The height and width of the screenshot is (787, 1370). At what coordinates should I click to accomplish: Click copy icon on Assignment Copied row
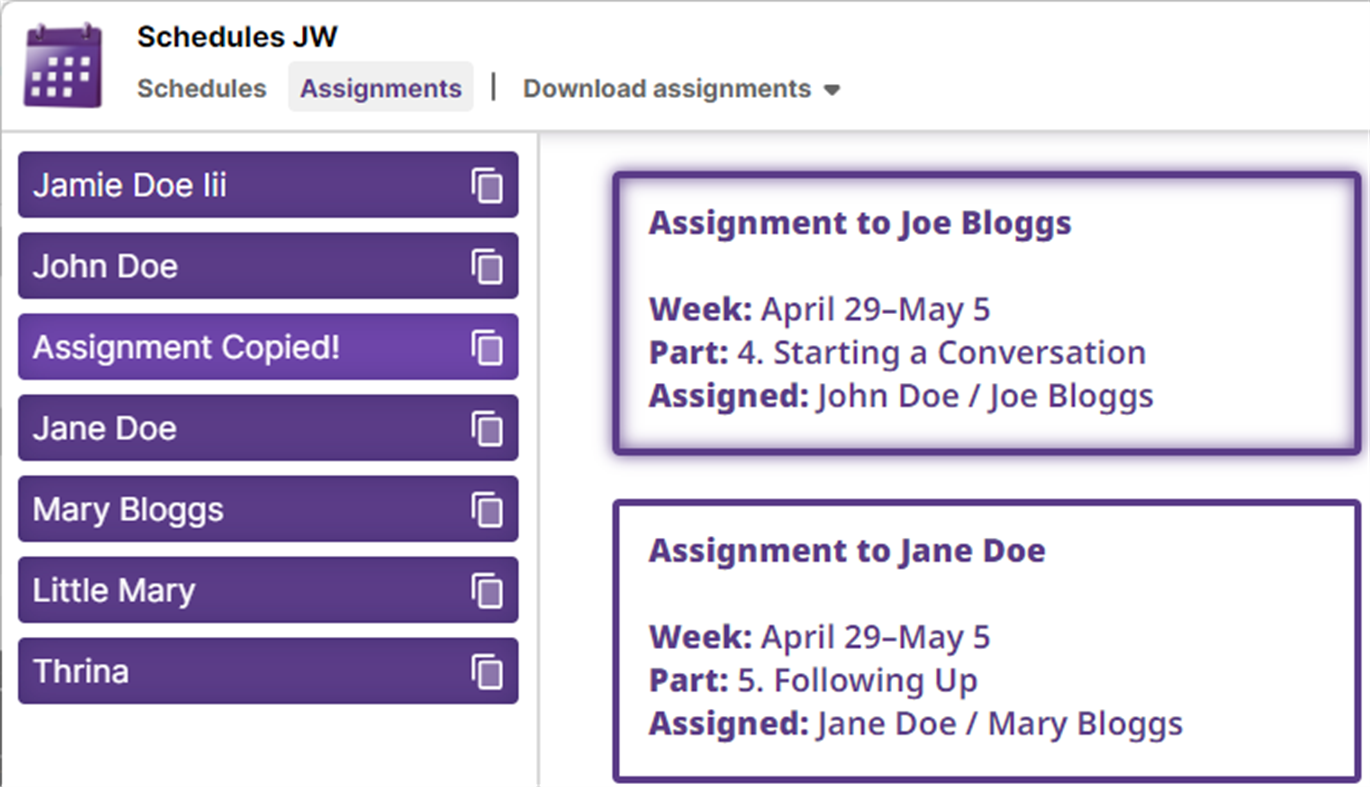point(487,347)
